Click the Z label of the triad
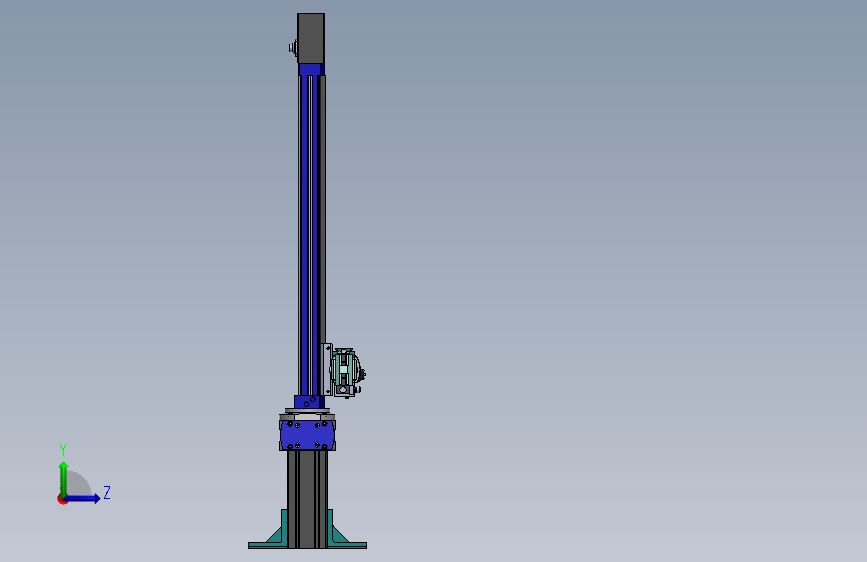Viewport: 867px width, 562px height. [107, 492]
